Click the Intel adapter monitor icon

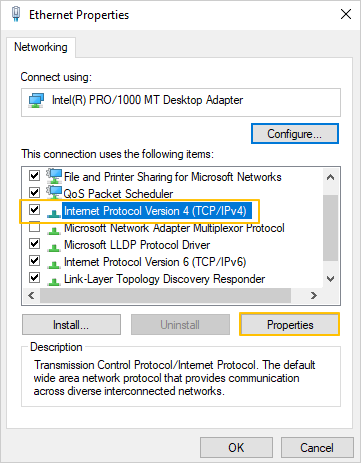36,100
